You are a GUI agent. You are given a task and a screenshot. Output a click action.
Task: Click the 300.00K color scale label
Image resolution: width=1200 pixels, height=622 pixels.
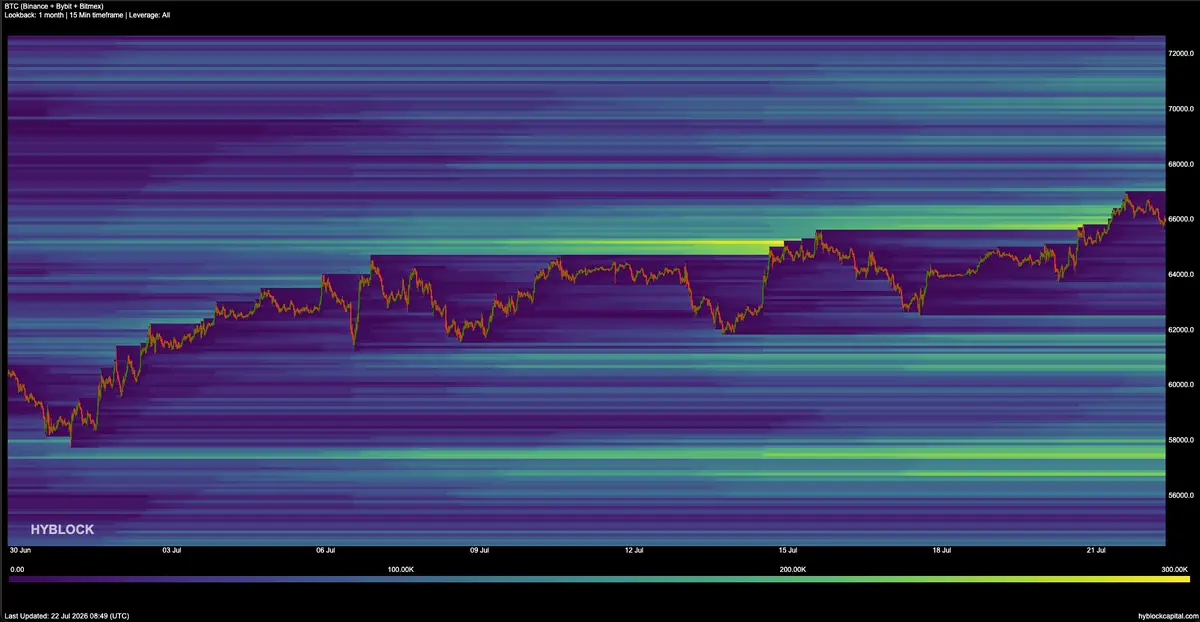(1176, 569)
